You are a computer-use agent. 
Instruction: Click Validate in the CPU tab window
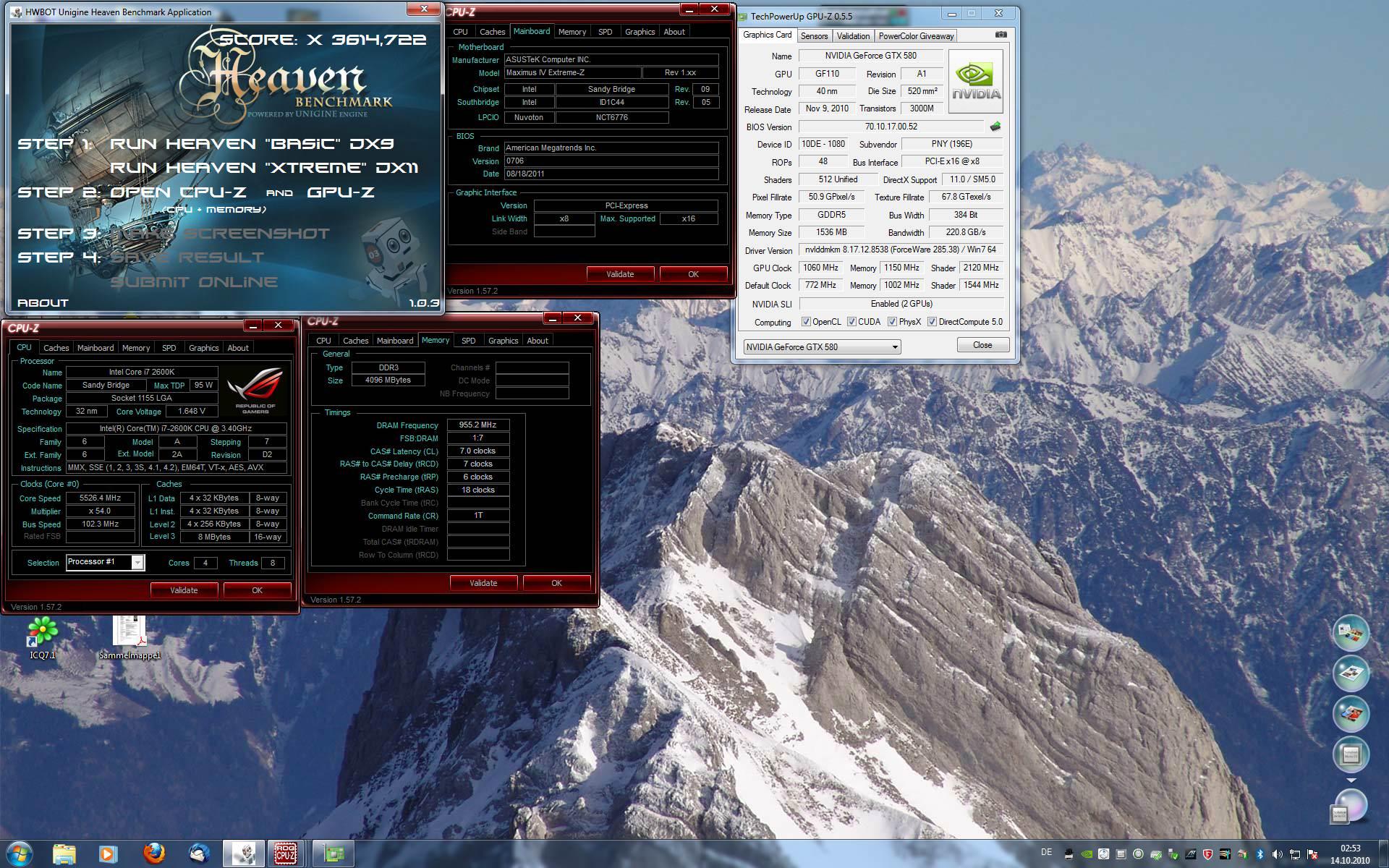coord(184,590)
